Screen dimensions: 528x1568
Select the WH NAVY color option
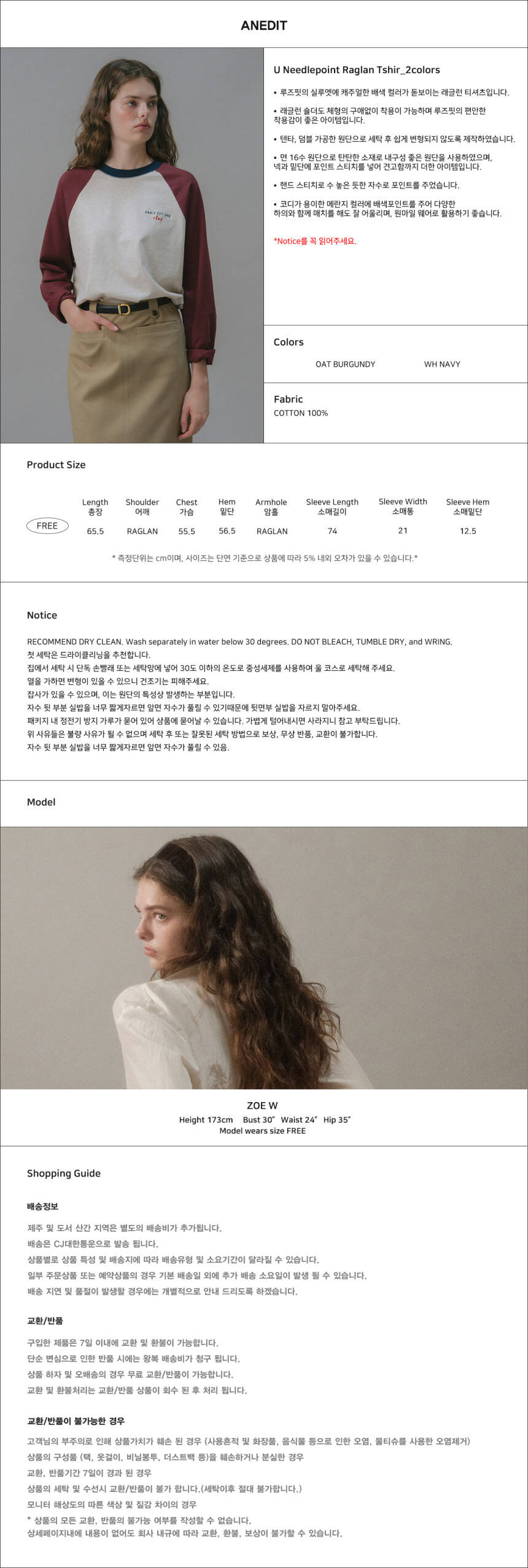pos(442,364)
